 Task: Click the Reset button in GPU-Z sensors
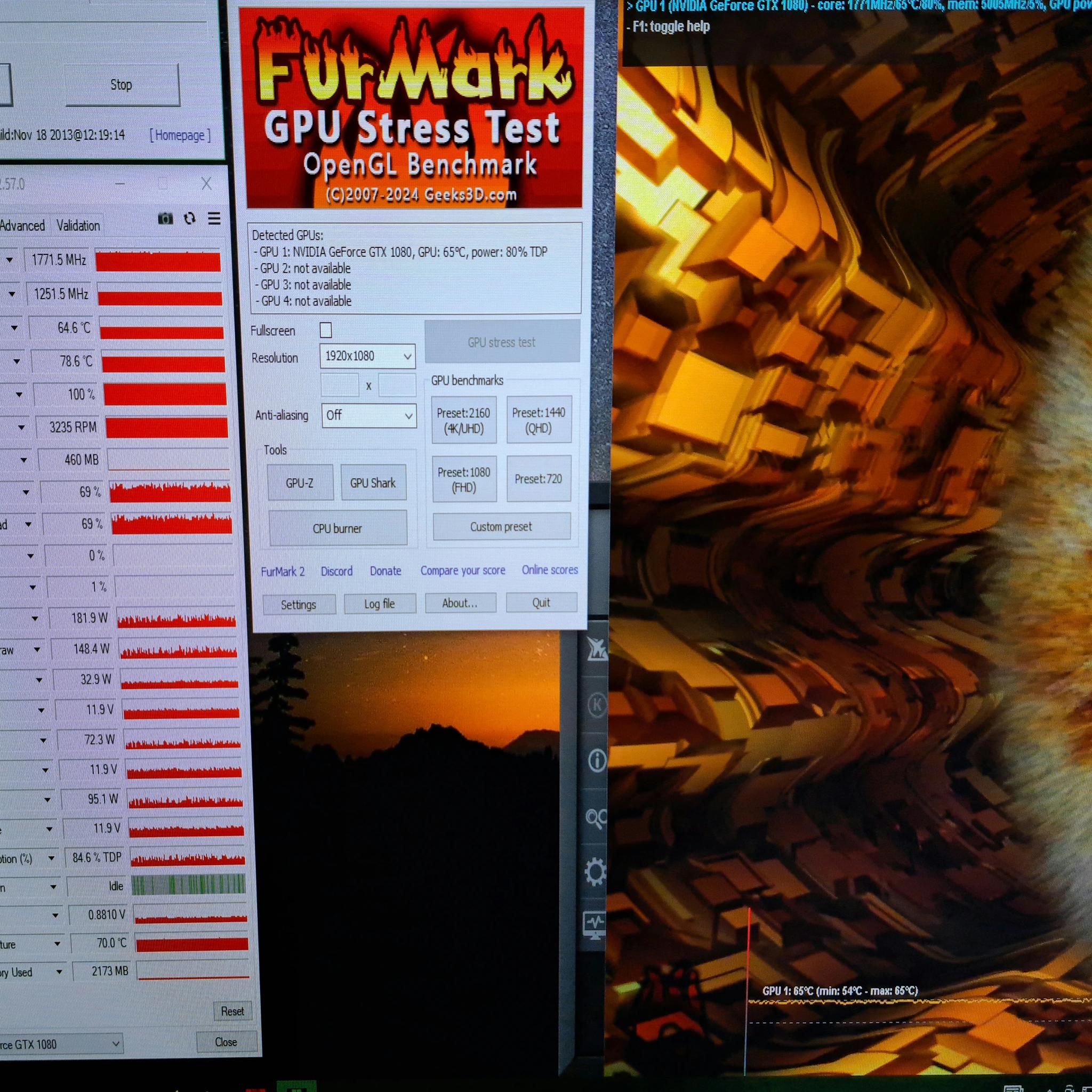click(x=232, y=1011)
